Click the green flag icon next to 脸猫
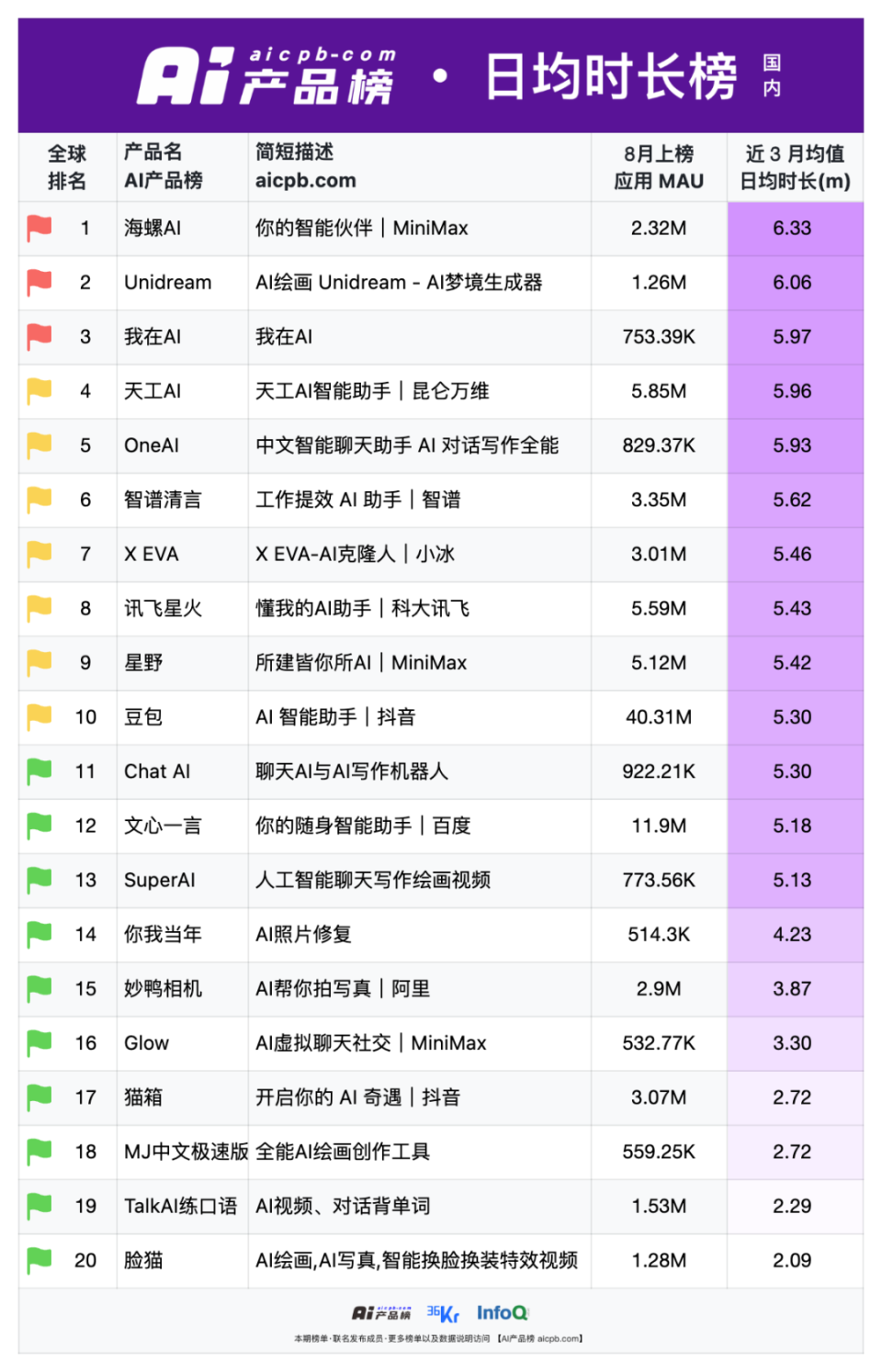Image resolution: width=882 pixels, height=1372 pixels. click(x=39, y=1260)
